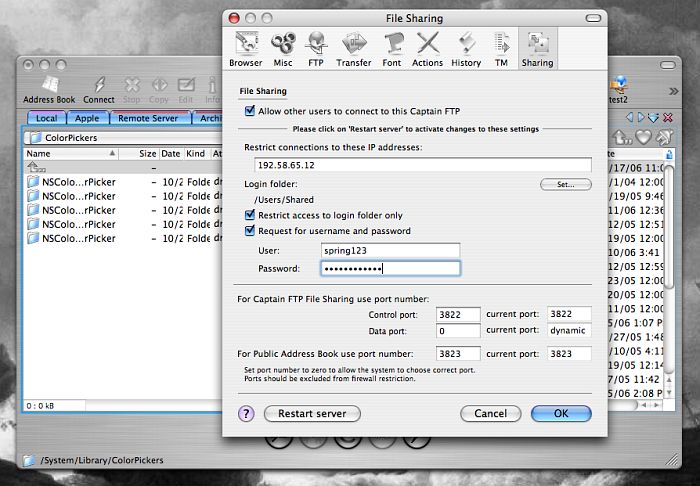
Task: Switch to the Apple tab
Action: [87, 118]
